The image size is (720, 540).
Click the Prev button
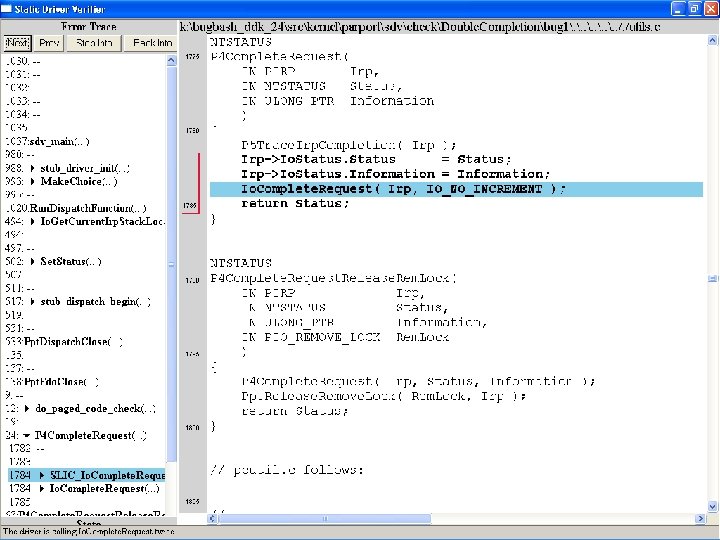[x=49, y=43]
